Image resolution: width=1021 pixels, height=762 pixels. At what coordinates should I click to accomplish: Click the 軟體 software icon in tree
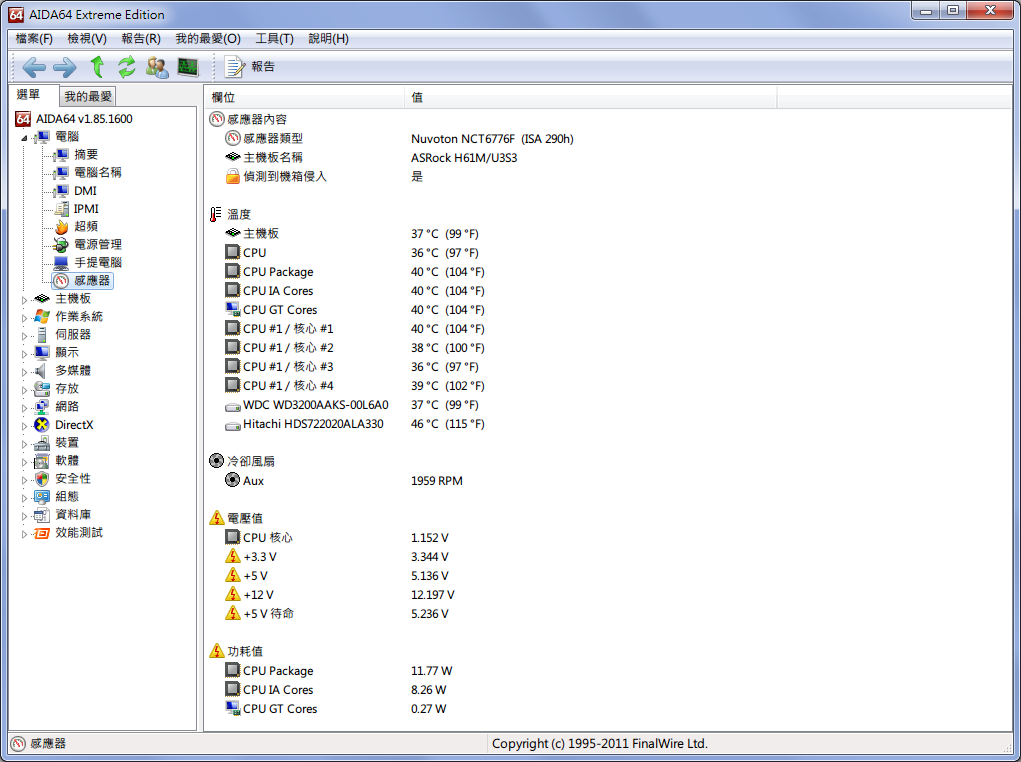click(42, 461)
